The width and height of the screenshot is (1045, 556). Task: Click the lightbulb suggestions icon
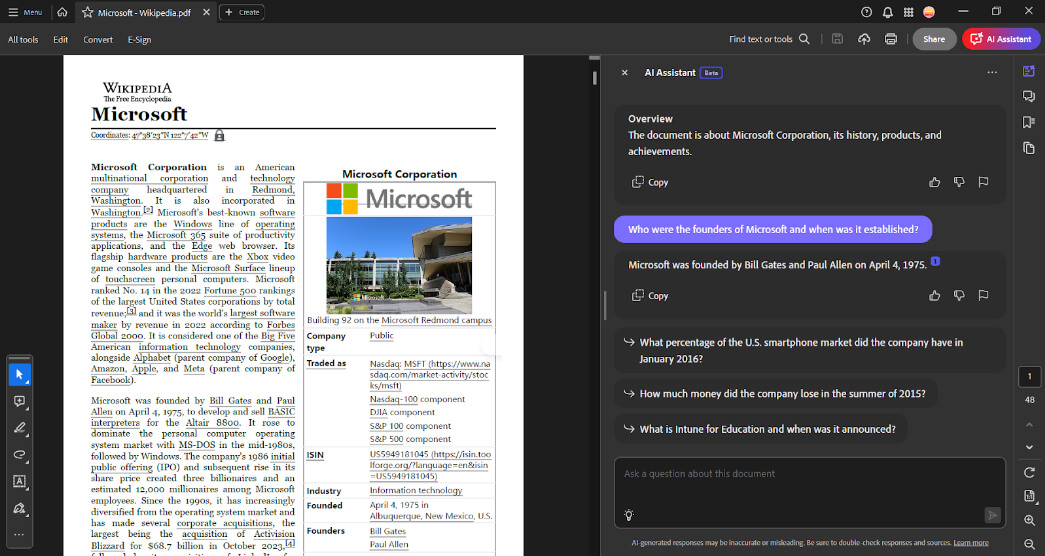(628, 515)
